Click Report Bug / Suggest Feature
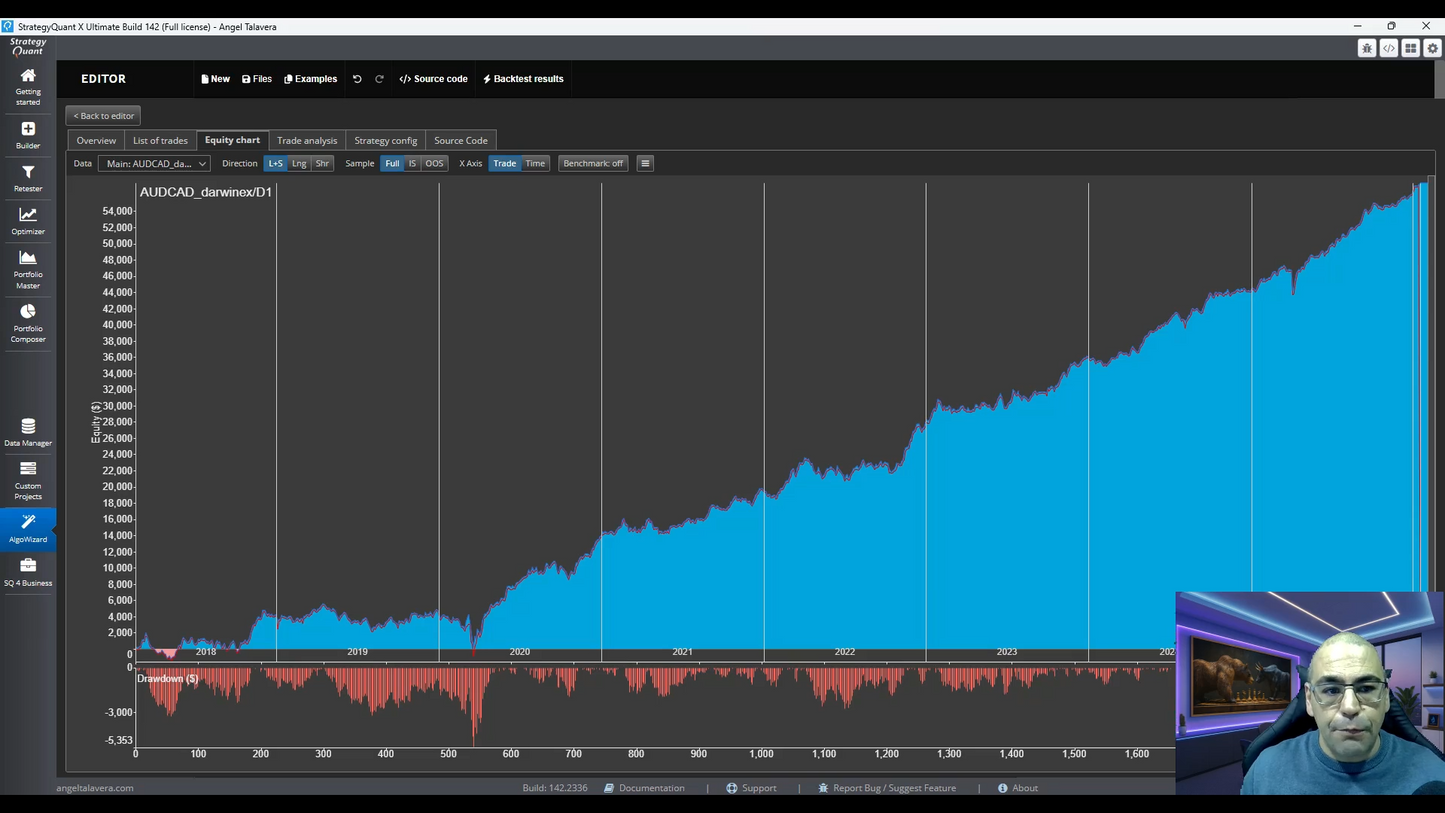 click(887, 788)
